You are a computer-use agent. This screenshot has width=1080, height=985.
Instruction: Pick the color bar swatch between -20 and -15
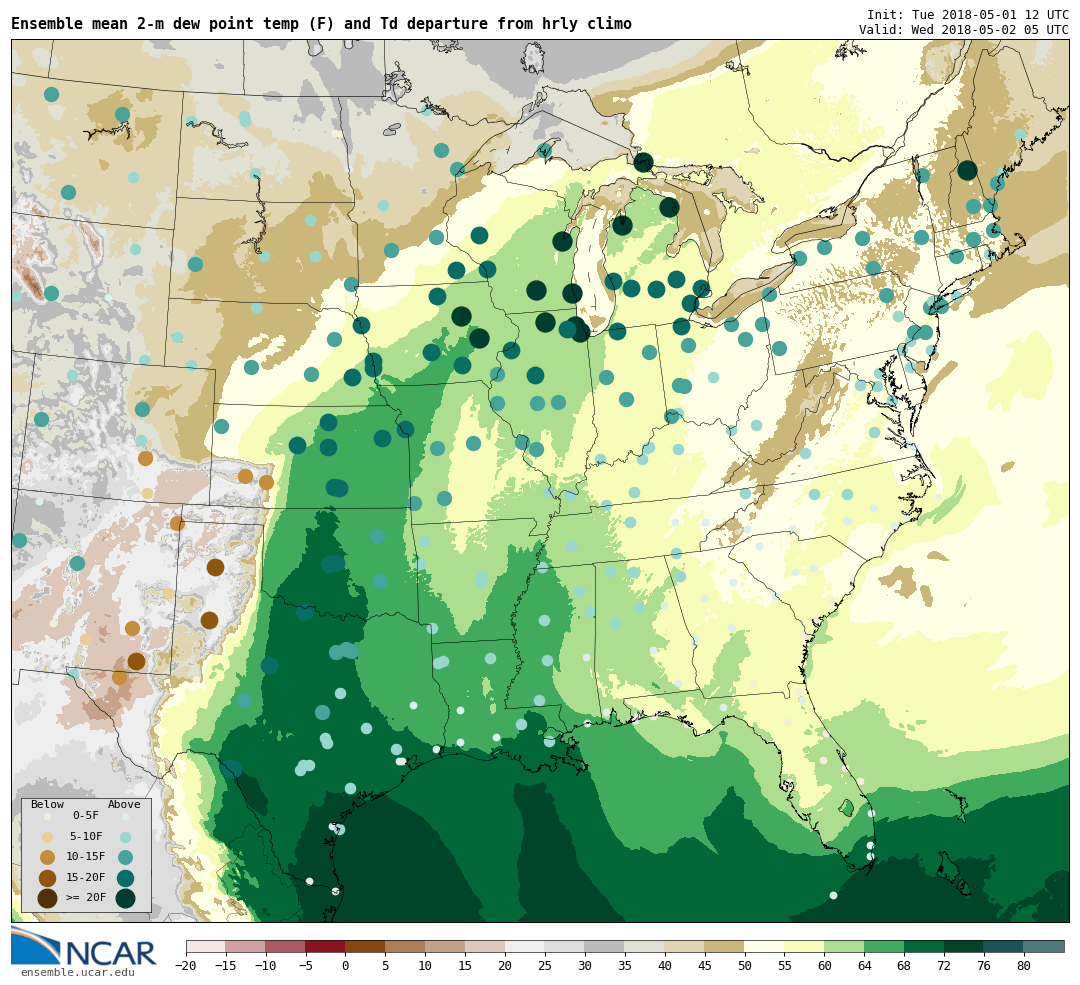coord(205,946)
